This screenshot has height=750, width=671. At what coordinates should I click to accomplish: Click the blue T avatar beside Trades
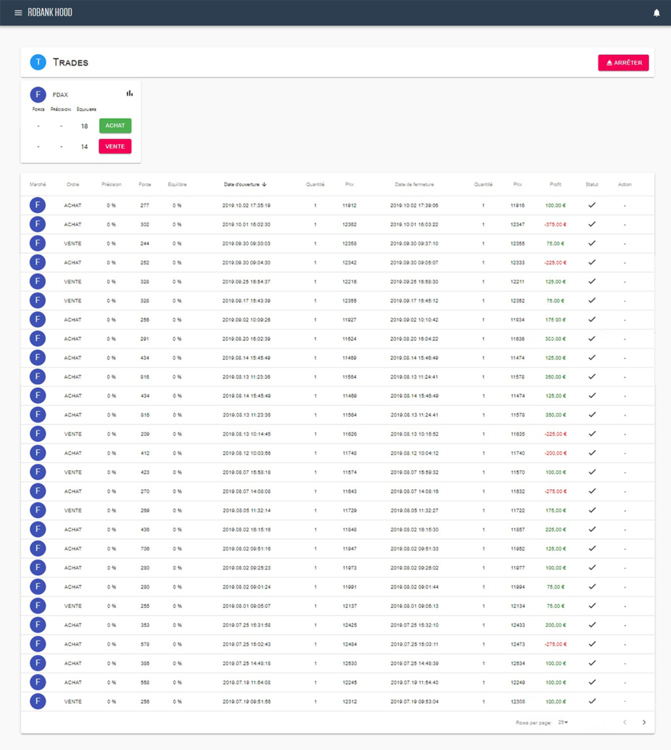click(38, 62)
